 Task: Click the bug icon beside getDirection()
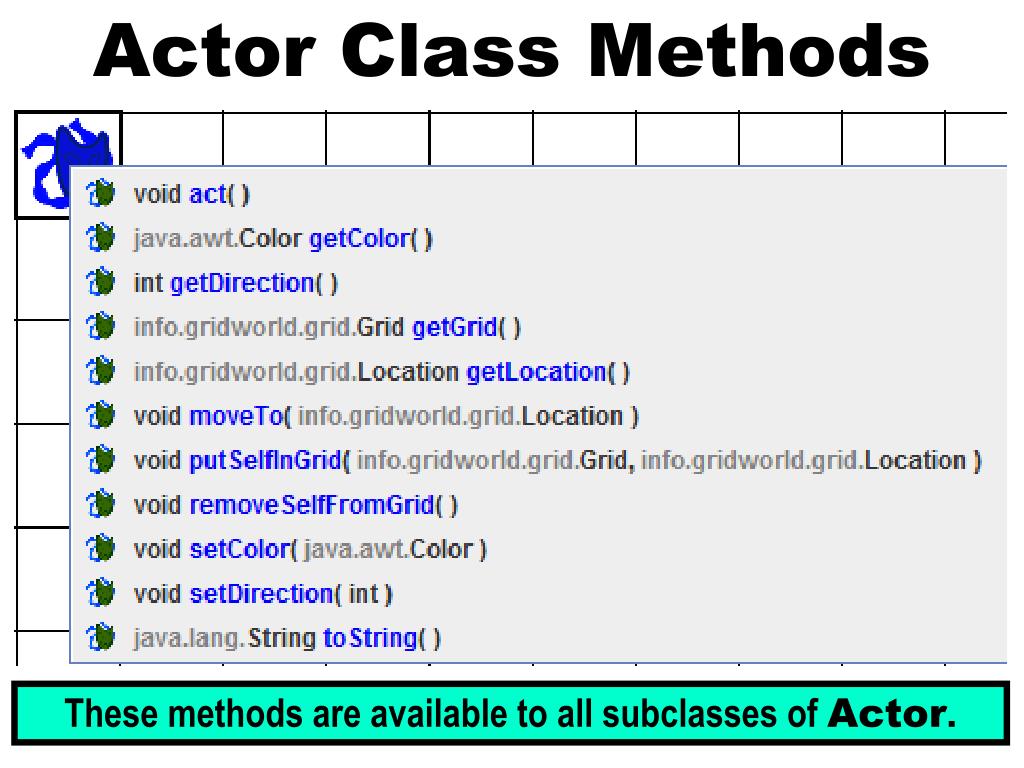101,283
